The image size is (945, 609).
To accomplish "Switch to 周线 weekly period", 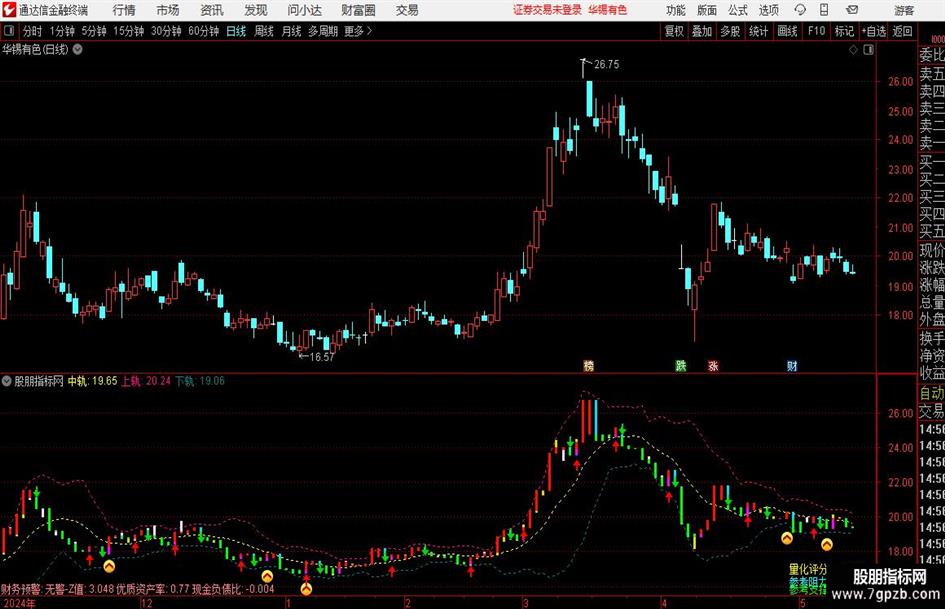I will (x=264, y=31).
